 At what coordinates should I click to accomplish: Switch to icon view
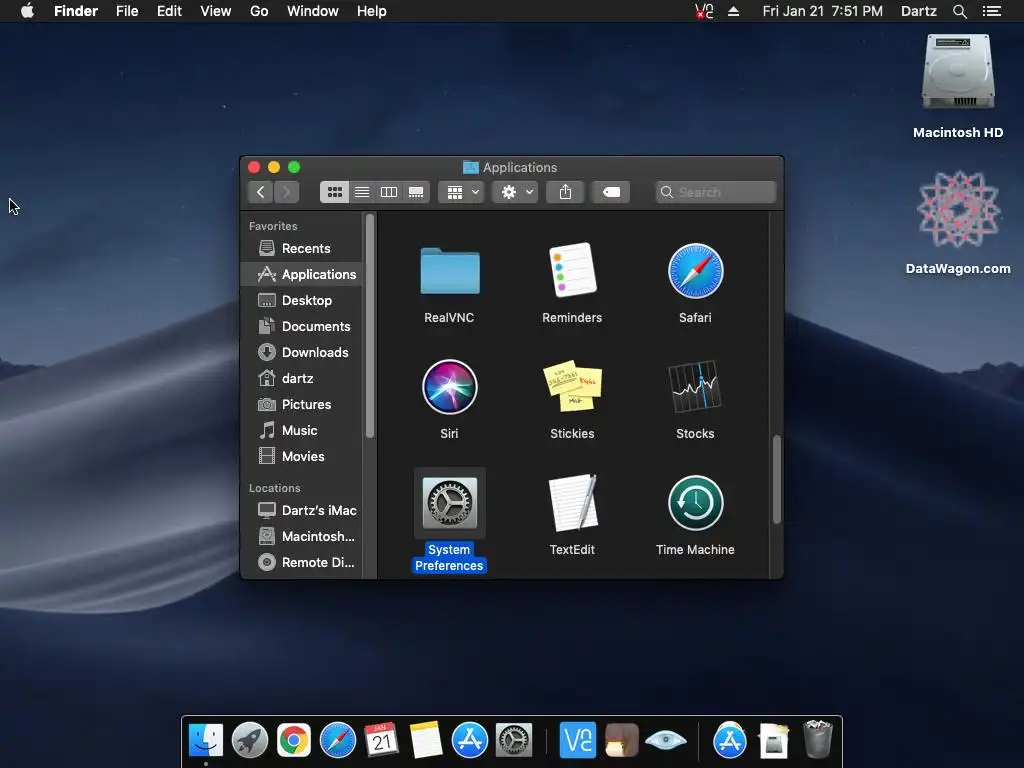(x=334, y=192)
